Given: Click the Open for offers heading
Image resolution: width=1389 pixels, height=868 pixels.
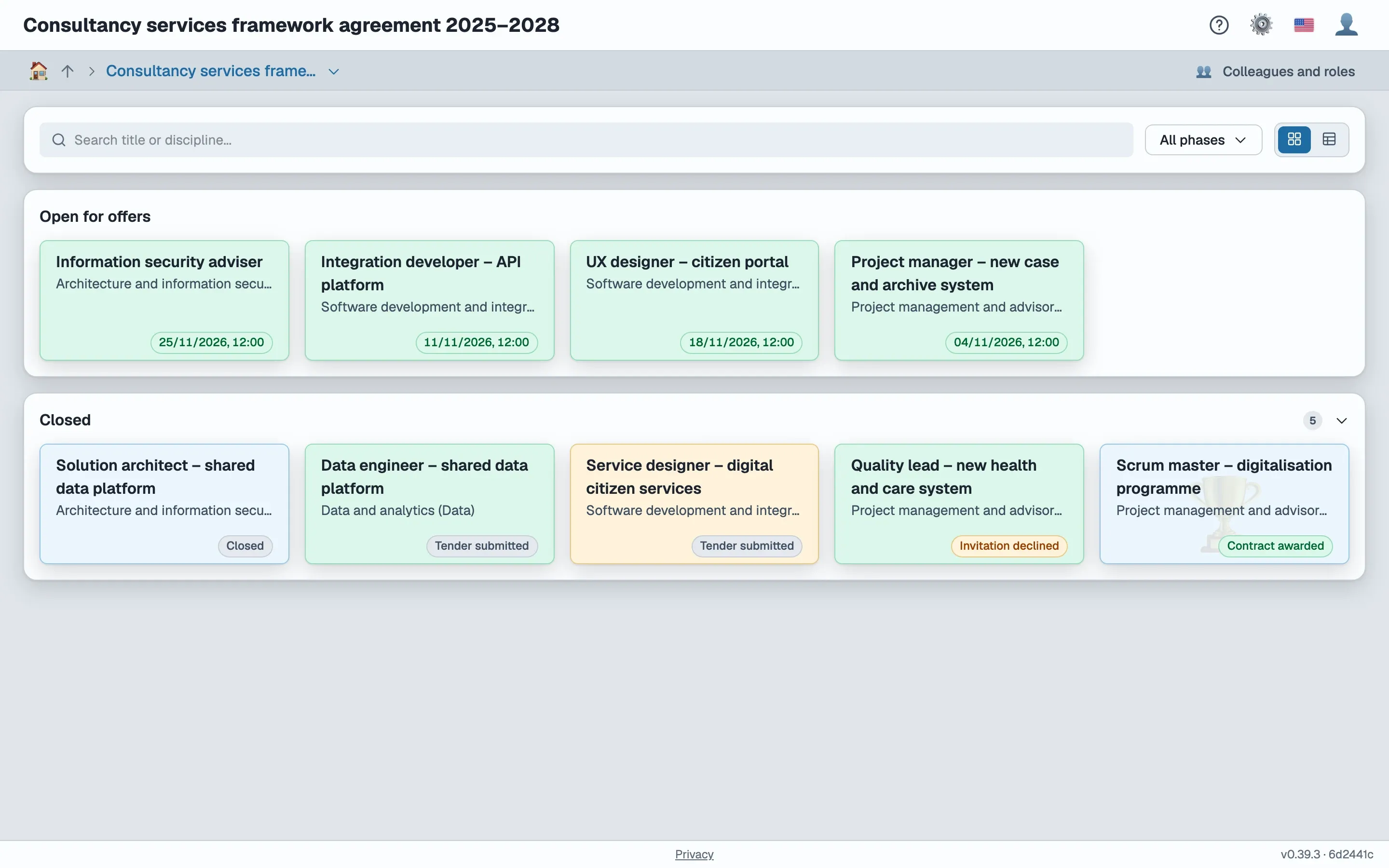Looking at the screenshot, I should (95, 217).
